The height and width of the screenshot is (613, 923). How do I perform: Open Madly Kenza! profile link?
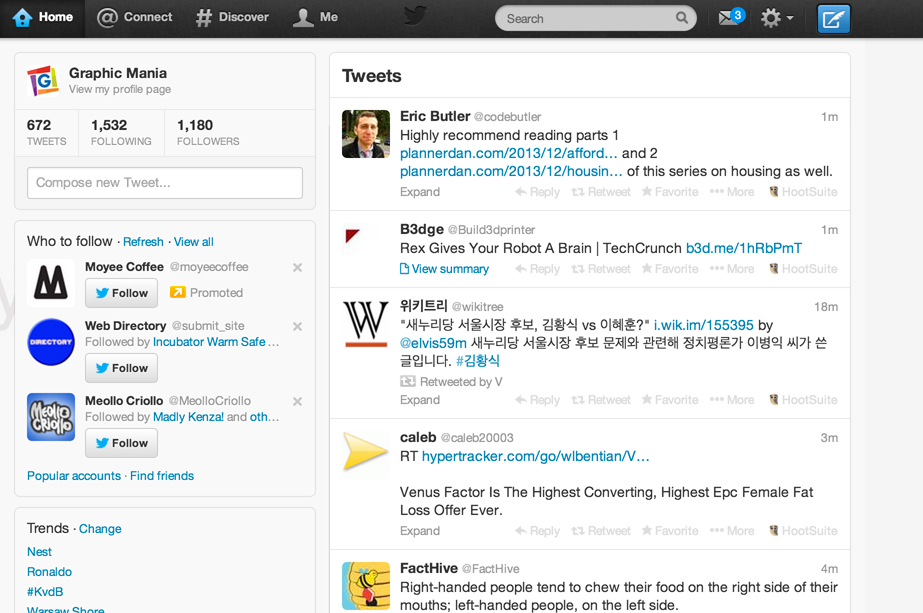click(x=188, y=417)
